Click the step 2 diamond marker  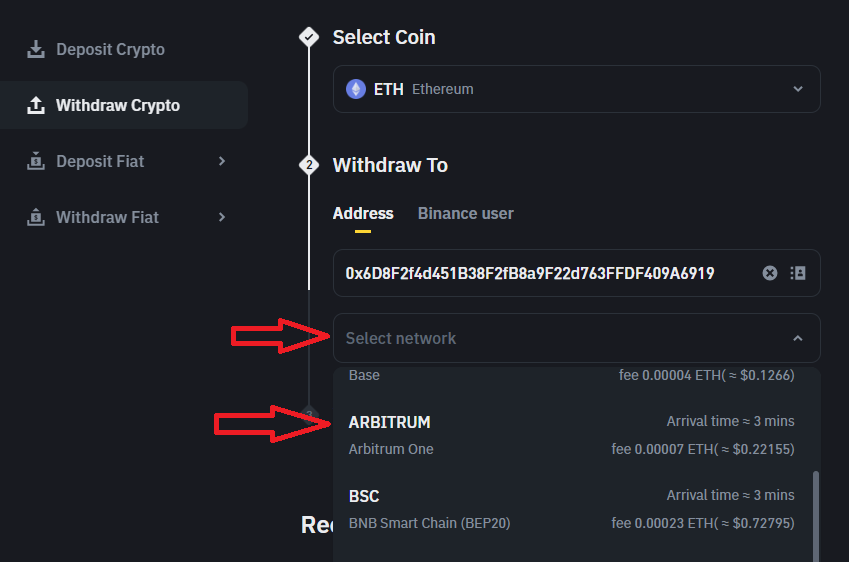309,165
